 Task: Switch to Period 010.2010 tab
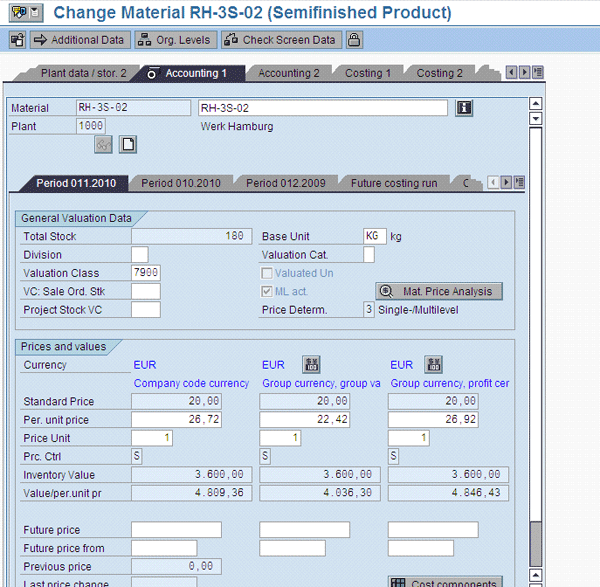point(181,183)
